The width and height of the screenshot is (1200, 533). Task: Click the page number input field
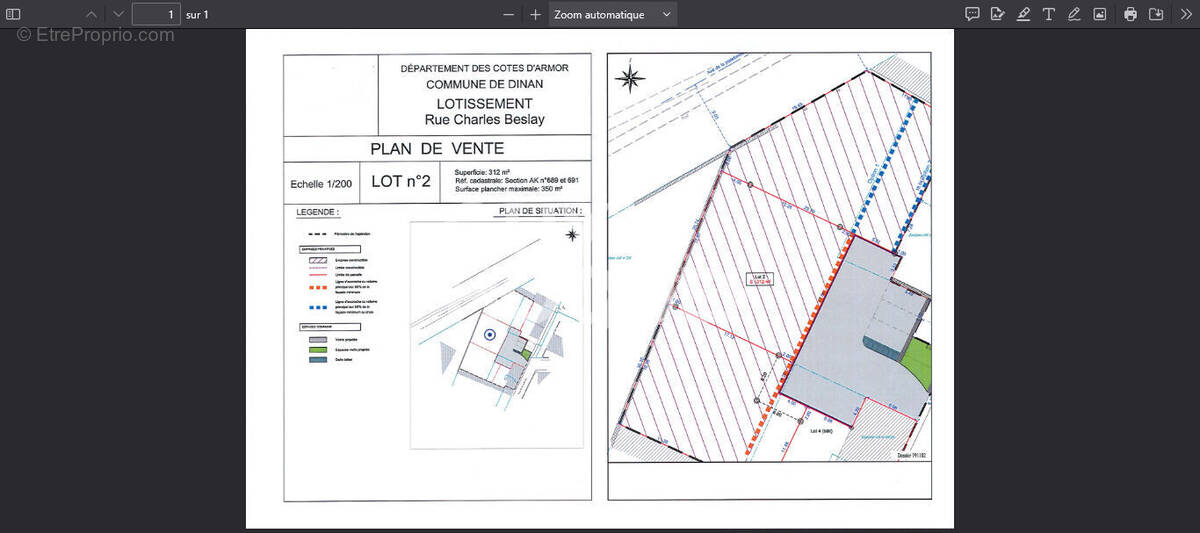point(156,14)
